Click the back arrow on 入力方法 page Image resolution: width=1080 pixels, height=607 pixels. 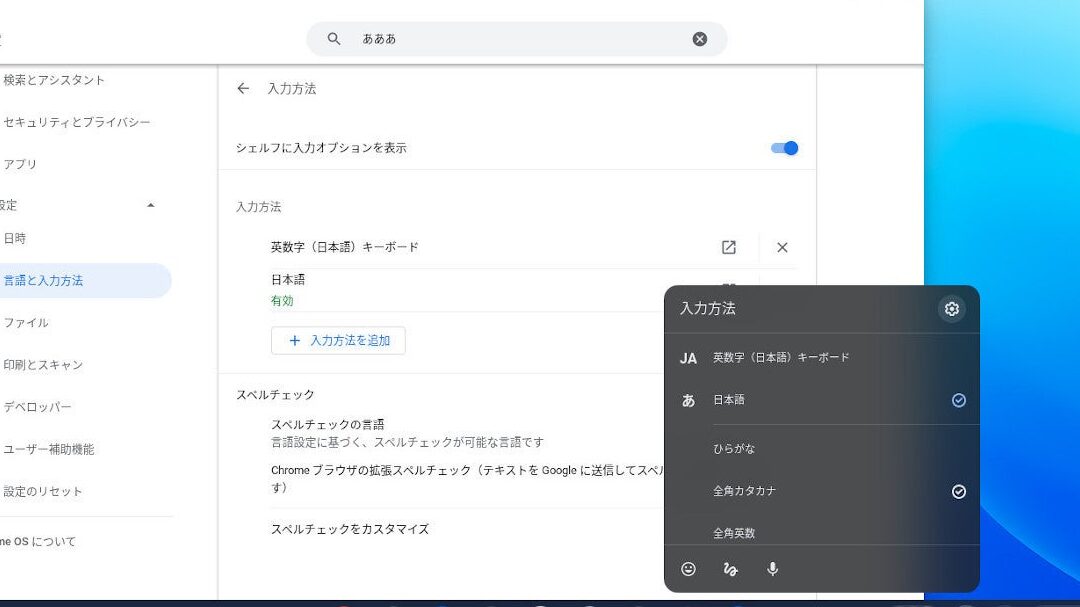click(x=242, y=88)
